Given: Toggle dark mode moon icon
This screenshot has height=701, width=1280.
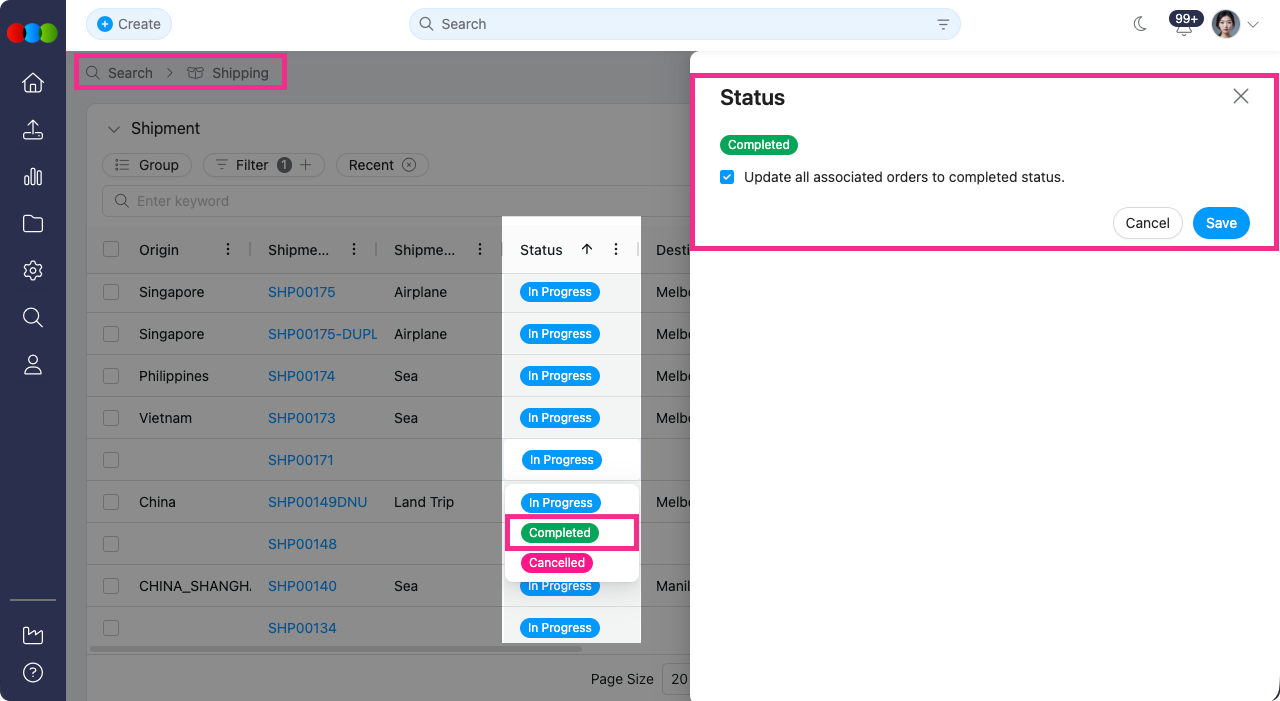Looking at the screenshot, I should coord(1140,24).
